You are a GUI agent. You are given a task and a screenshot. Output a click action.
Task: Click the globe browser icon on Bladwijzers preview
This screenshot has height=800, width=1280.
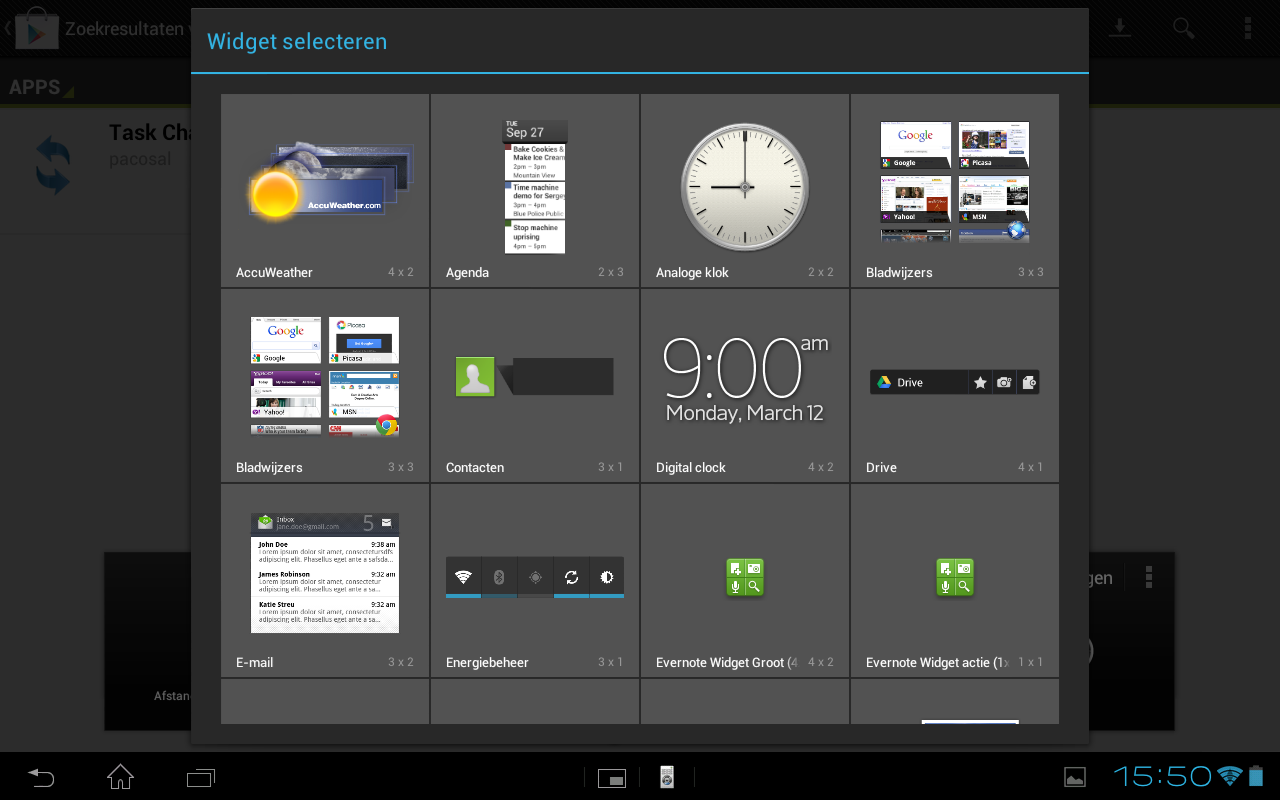pos(1017,230)
